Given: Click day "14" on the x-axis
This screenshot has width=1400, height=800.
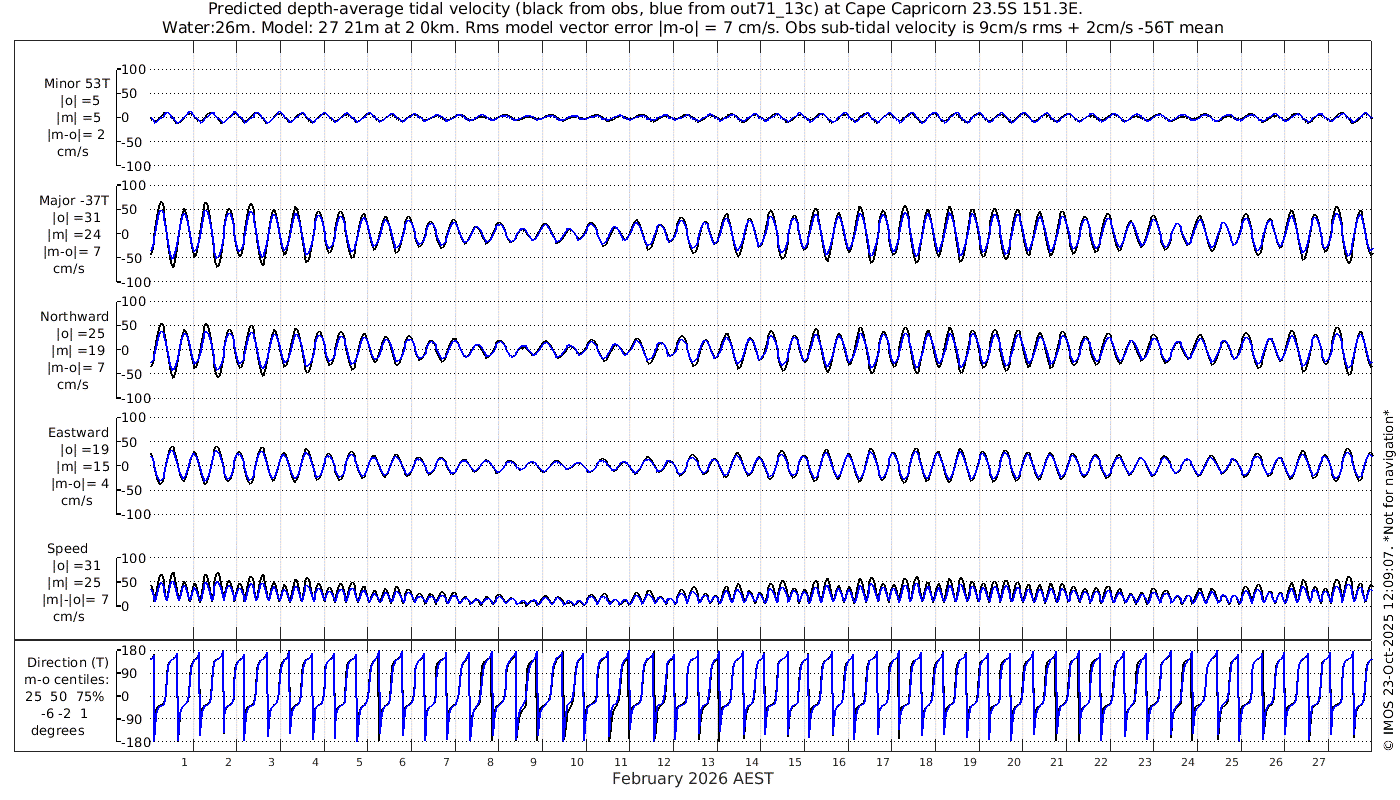Looking at the screenshot, I should (751, 762).
